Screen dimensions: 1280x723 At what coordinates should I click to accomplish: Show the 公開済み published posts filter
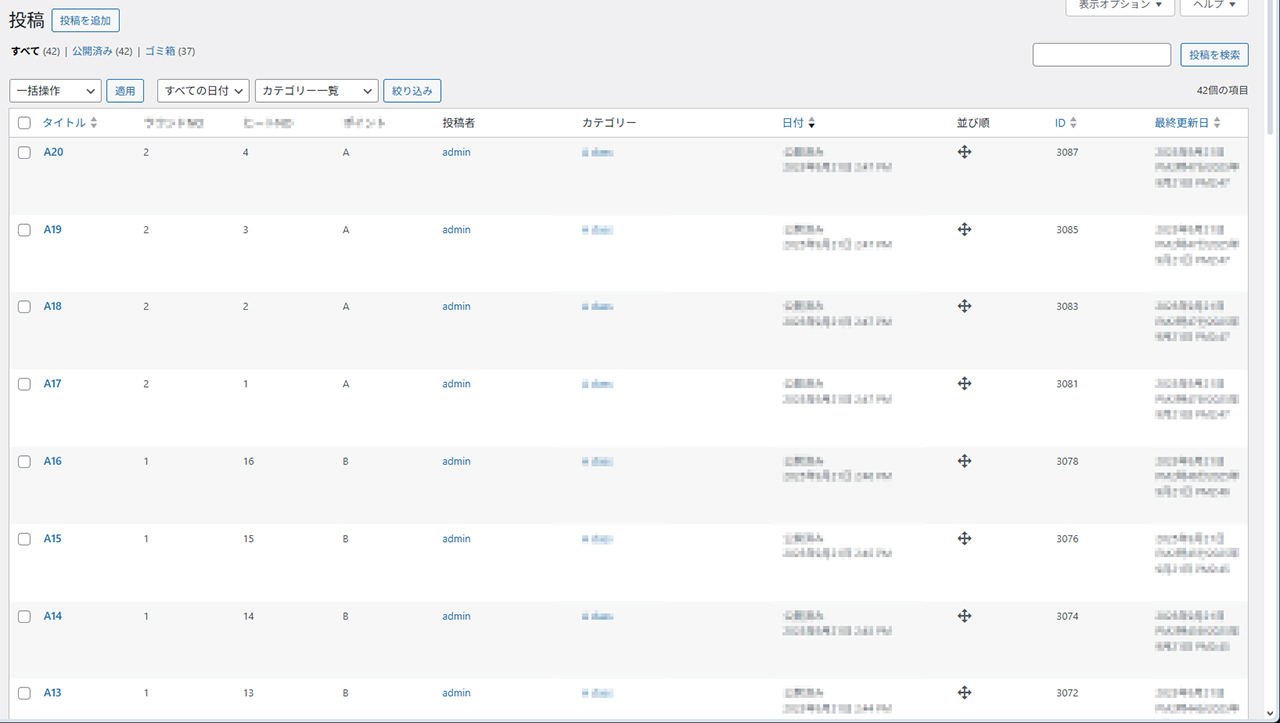92,51
